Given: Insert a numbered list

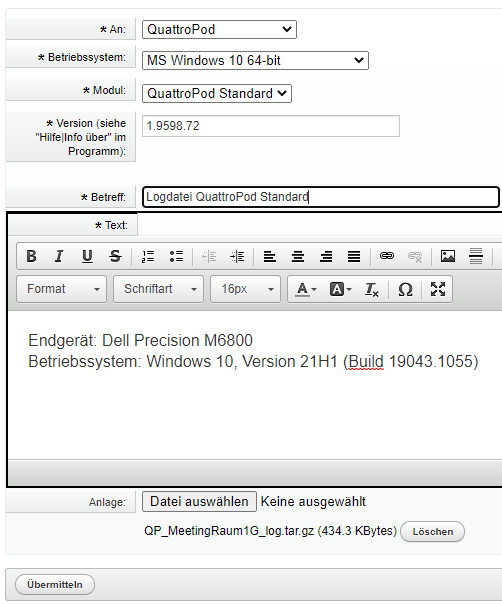Looking at the screenshot, I should [148, 256].
